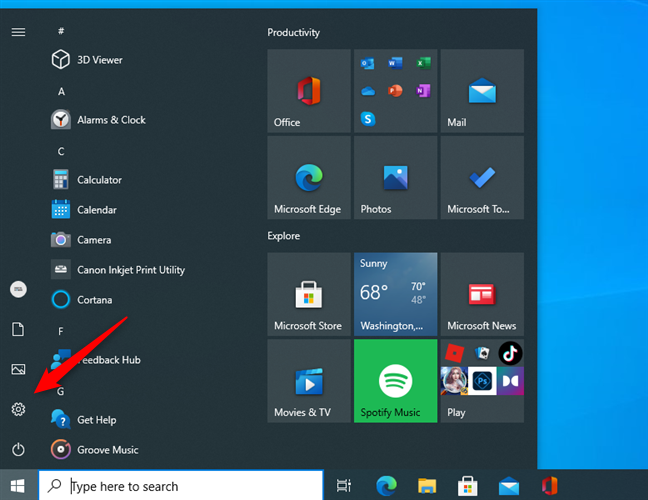Open Solitaire in Play tile
Image resolution: width=648 pixels, height=500 pixels.
coord(482,353)
